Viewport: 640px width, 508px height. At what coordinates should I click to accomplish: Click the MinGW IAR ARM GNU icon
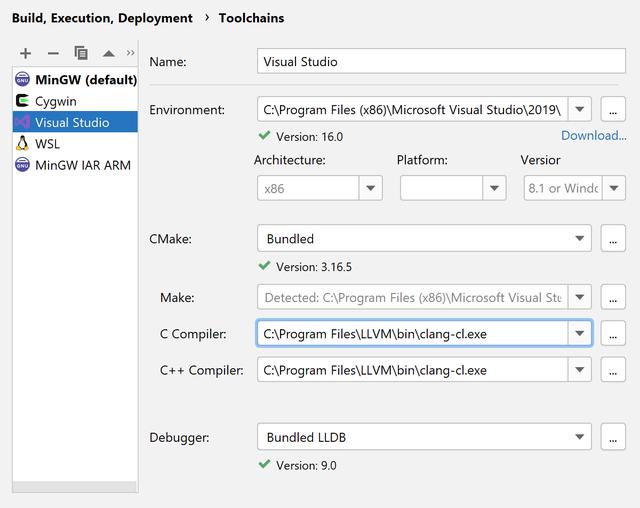coord(22,165)
